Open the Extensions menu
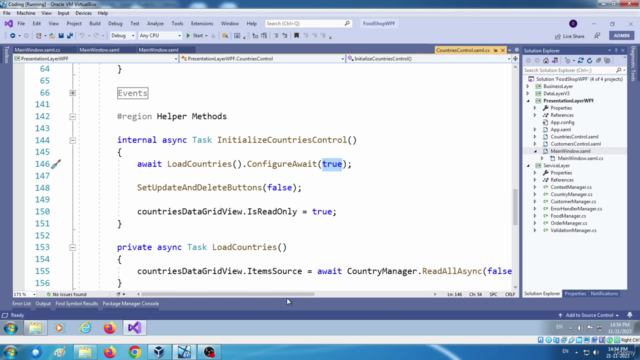This screenshot has width=640, height=360. [x=202, y=24]
